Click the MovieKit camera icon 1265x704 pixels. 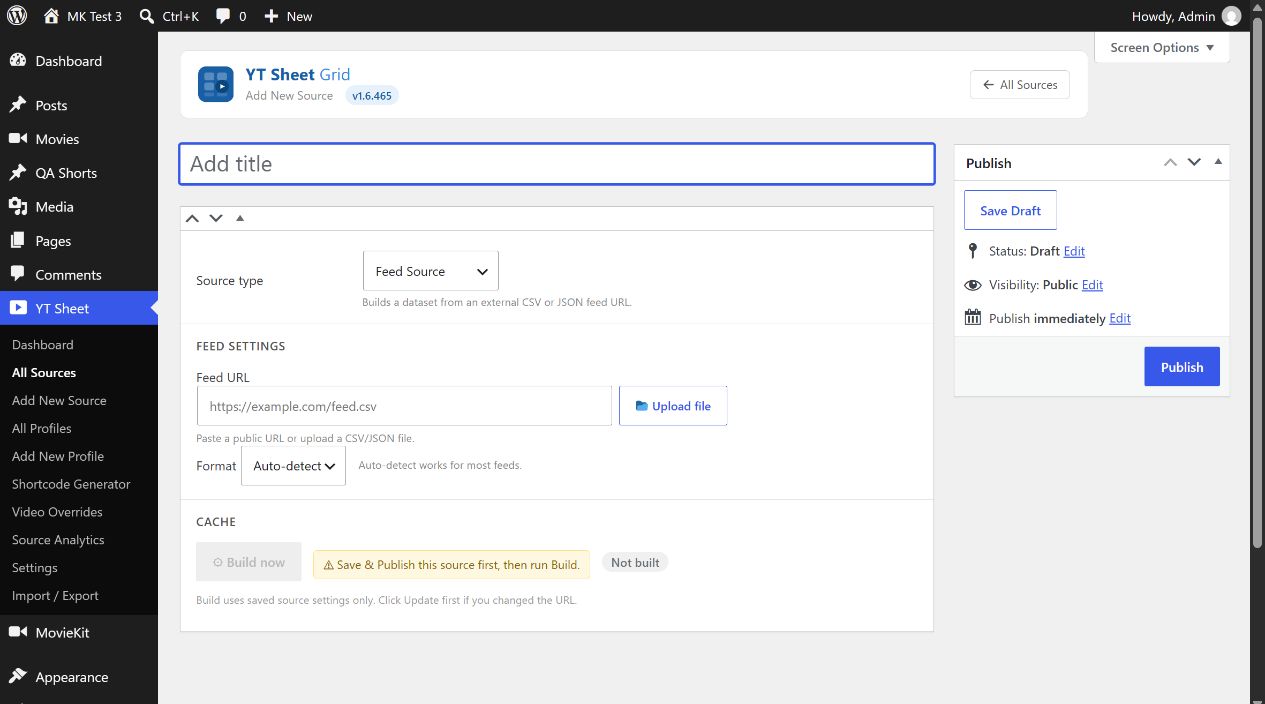[x=18, y=633]
